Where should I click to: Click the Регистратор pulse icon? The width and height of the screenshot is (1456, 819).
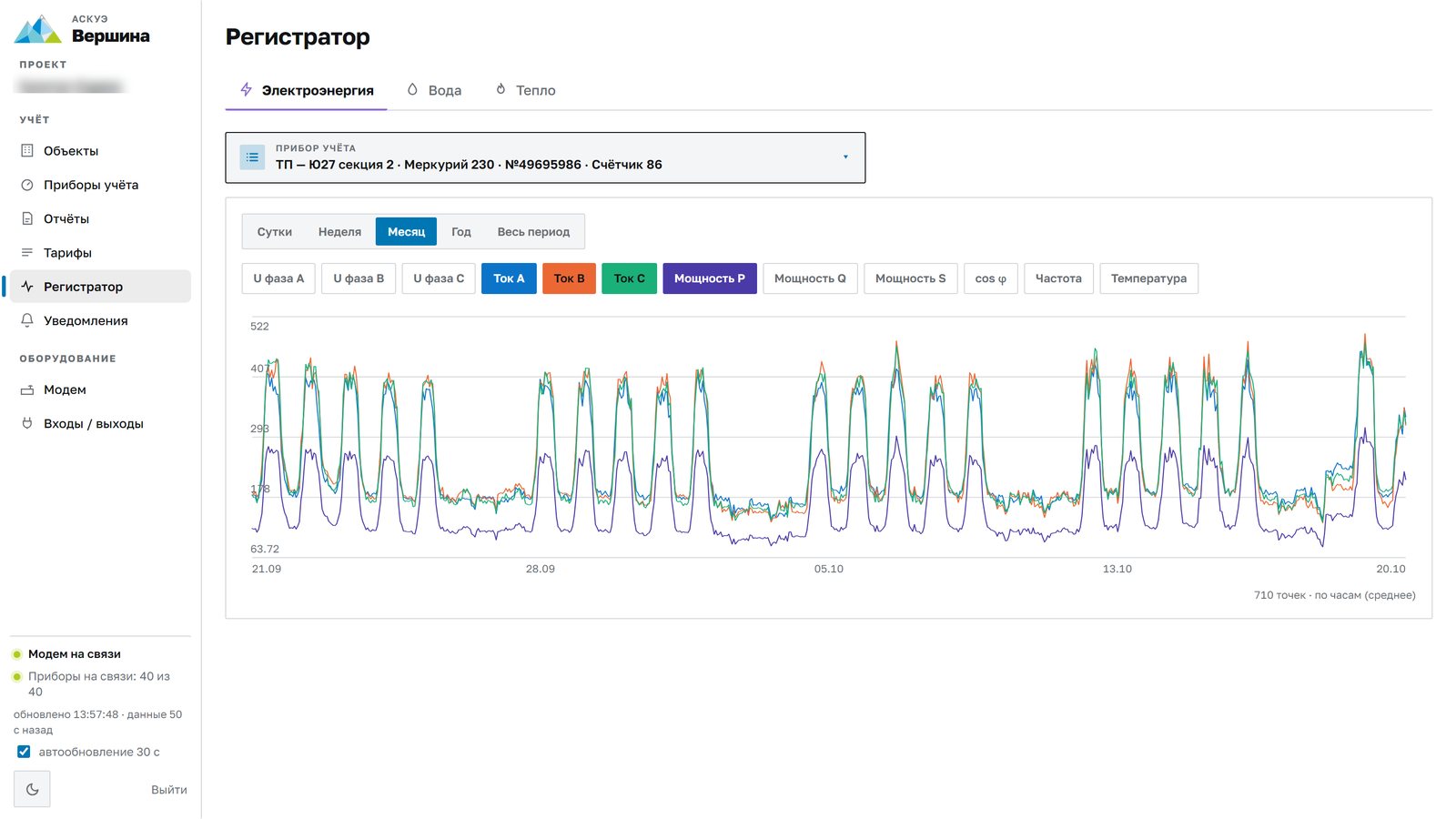point(27,286)
